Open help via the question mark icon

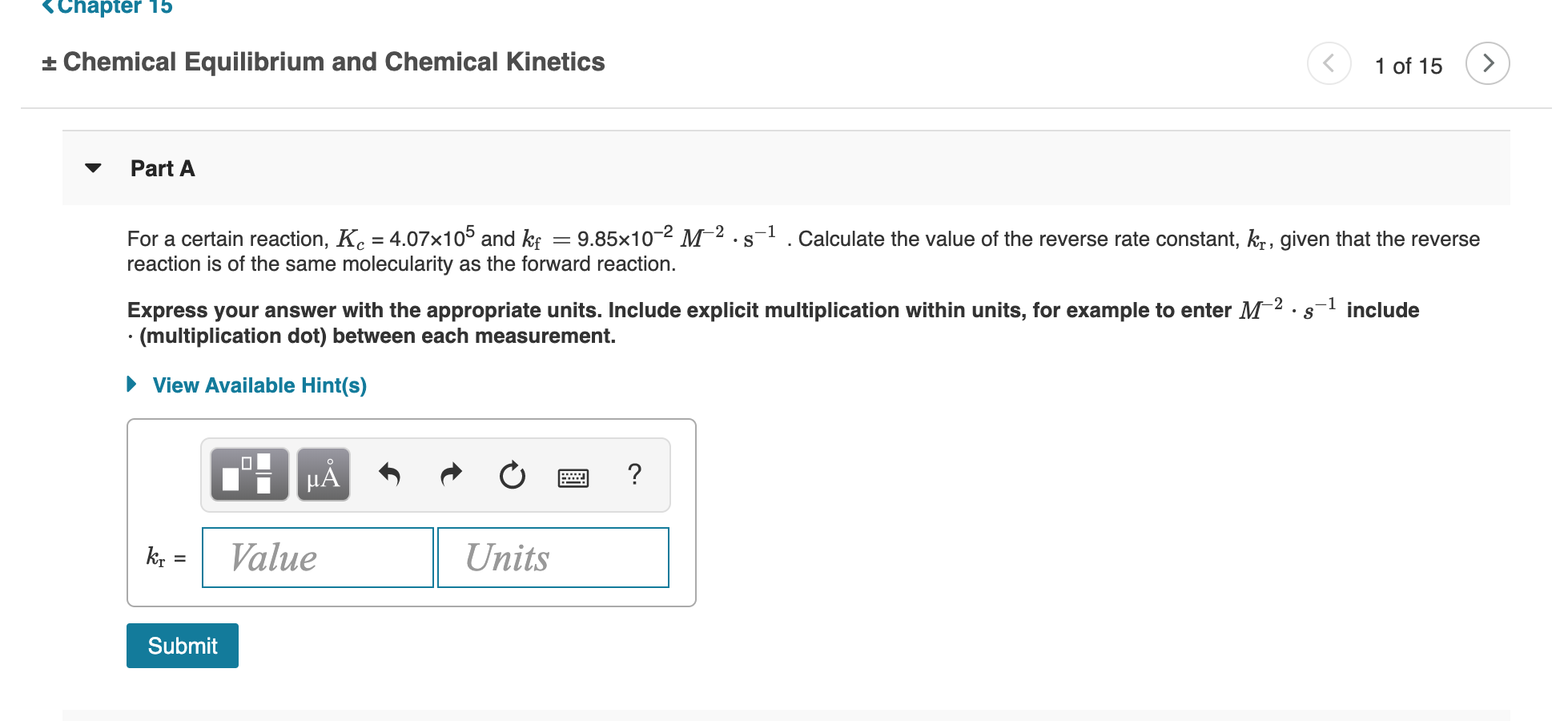634,475
